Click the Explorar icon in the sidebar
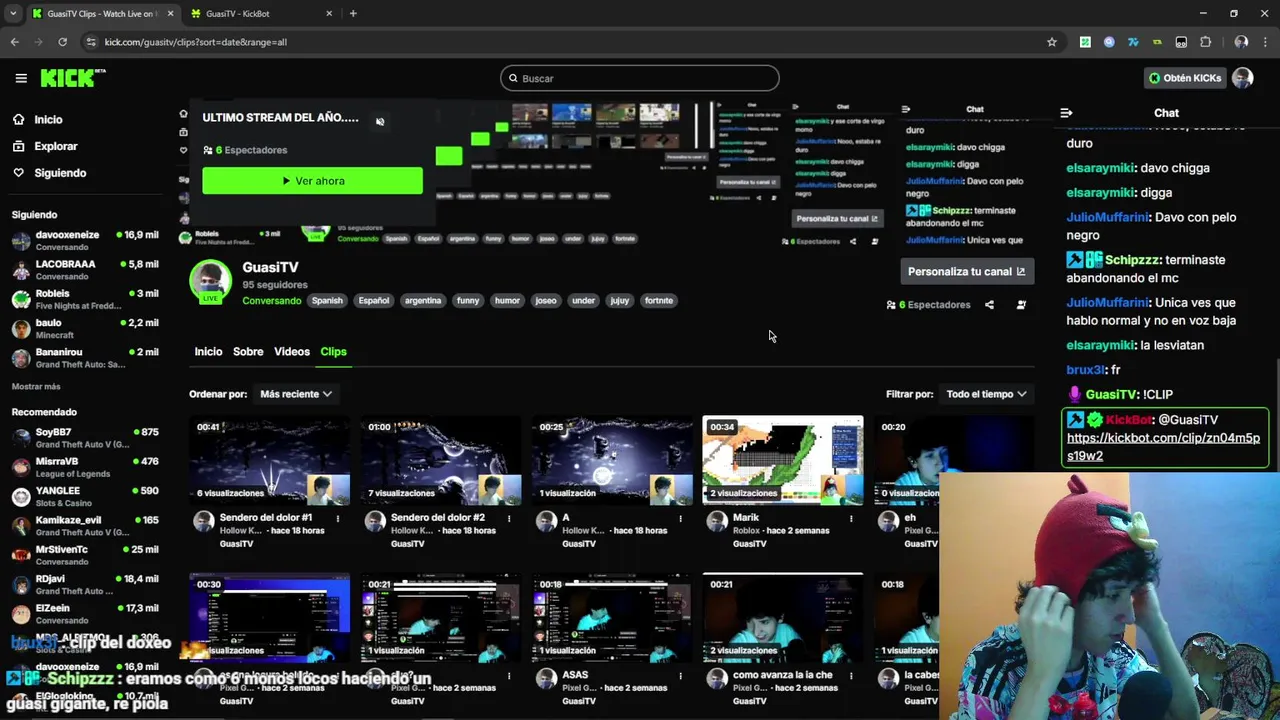Screen dimensions: 1280x720 coord(18,146)
